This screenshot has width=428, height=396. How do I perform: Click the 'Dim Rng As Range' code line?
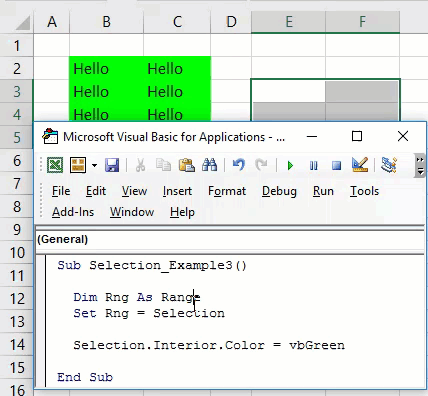pyautogui.click(x=137, y=297)
